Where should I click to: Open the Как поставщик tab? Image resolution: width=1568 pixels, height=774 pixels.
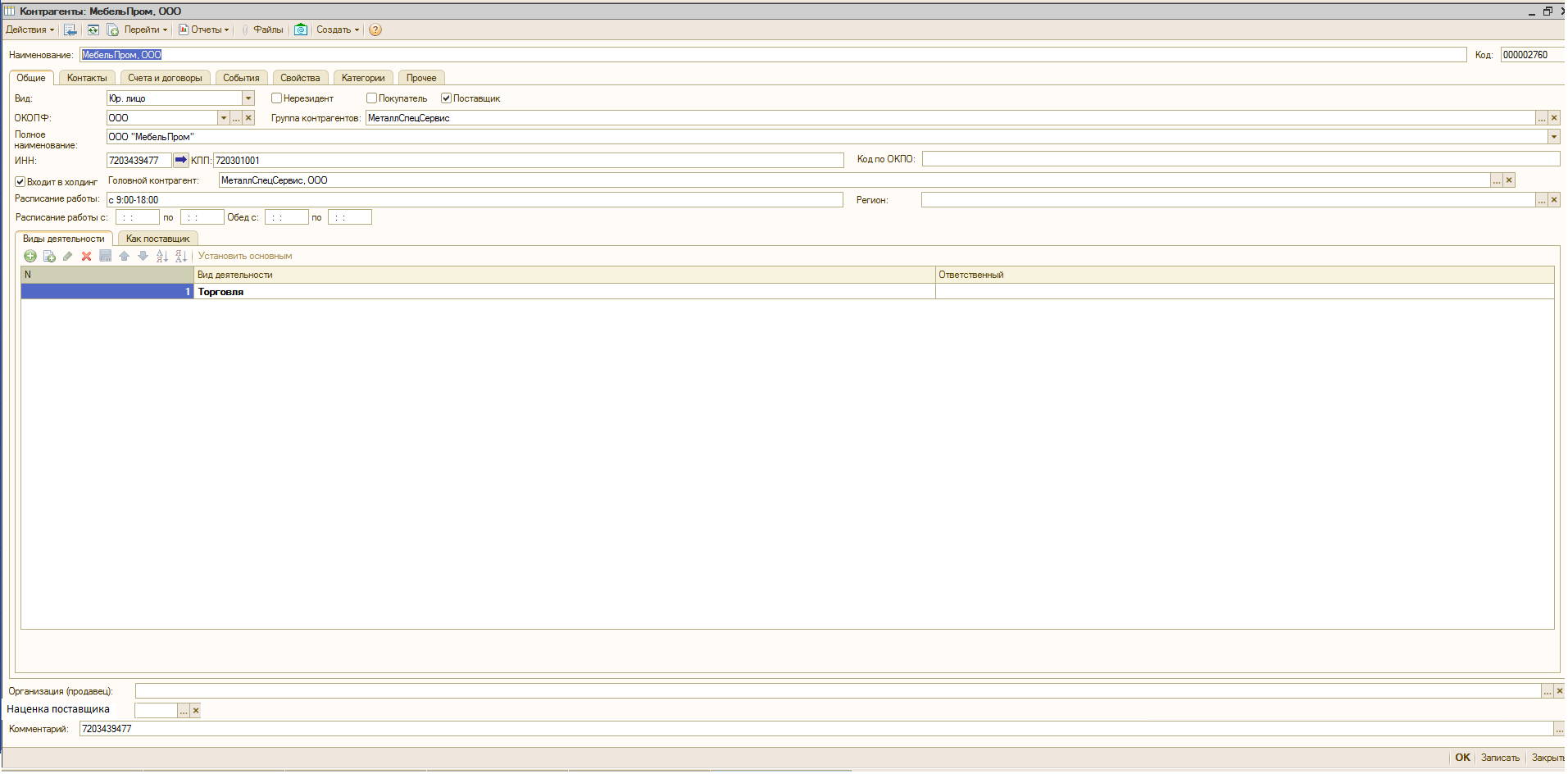tap(157, 239)
